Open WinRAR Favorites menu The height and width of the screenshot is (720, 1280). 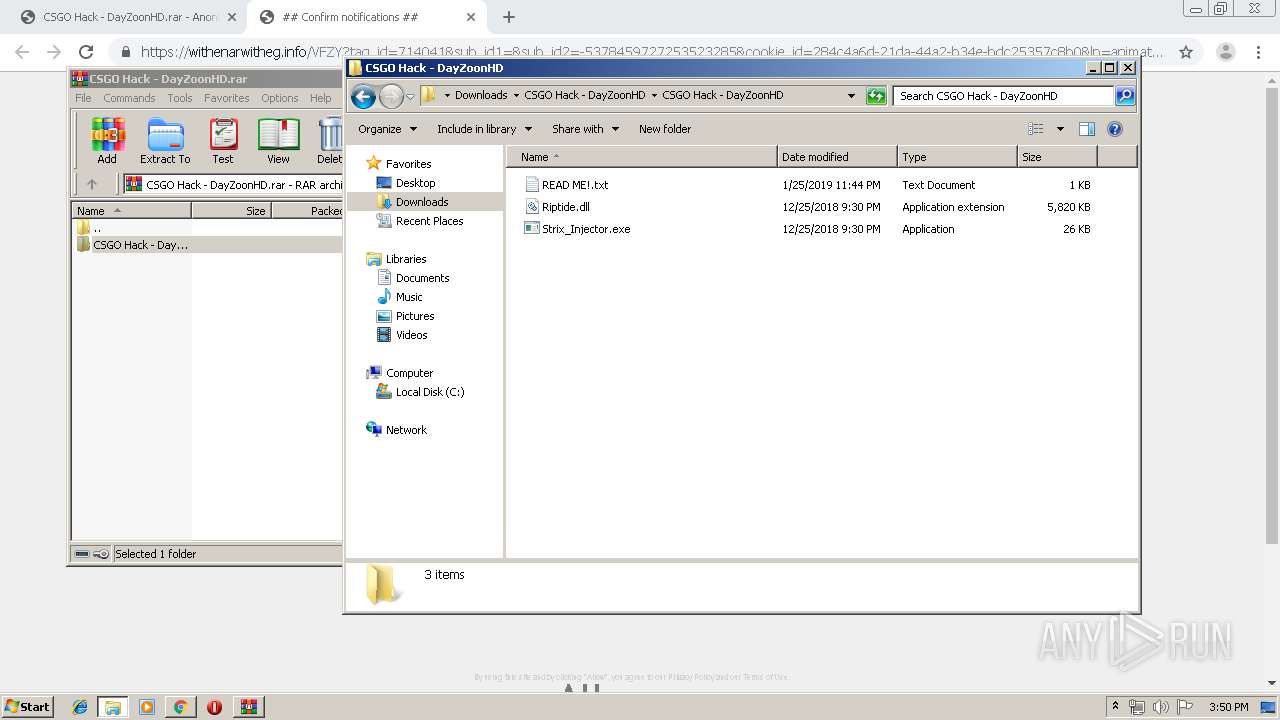(x=227, y=98)
